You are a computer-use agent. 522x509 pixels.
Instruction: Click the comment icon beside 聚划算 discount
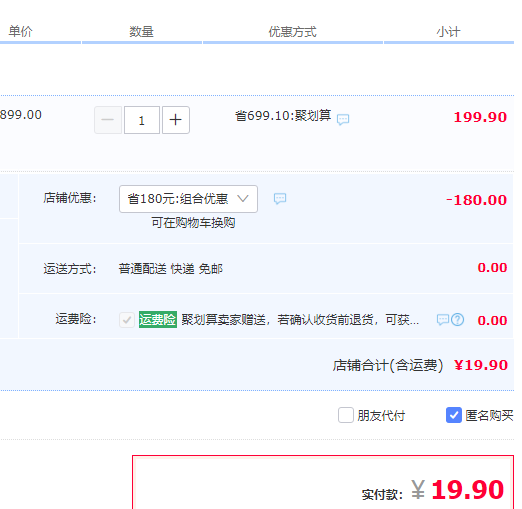click(343, 119)
